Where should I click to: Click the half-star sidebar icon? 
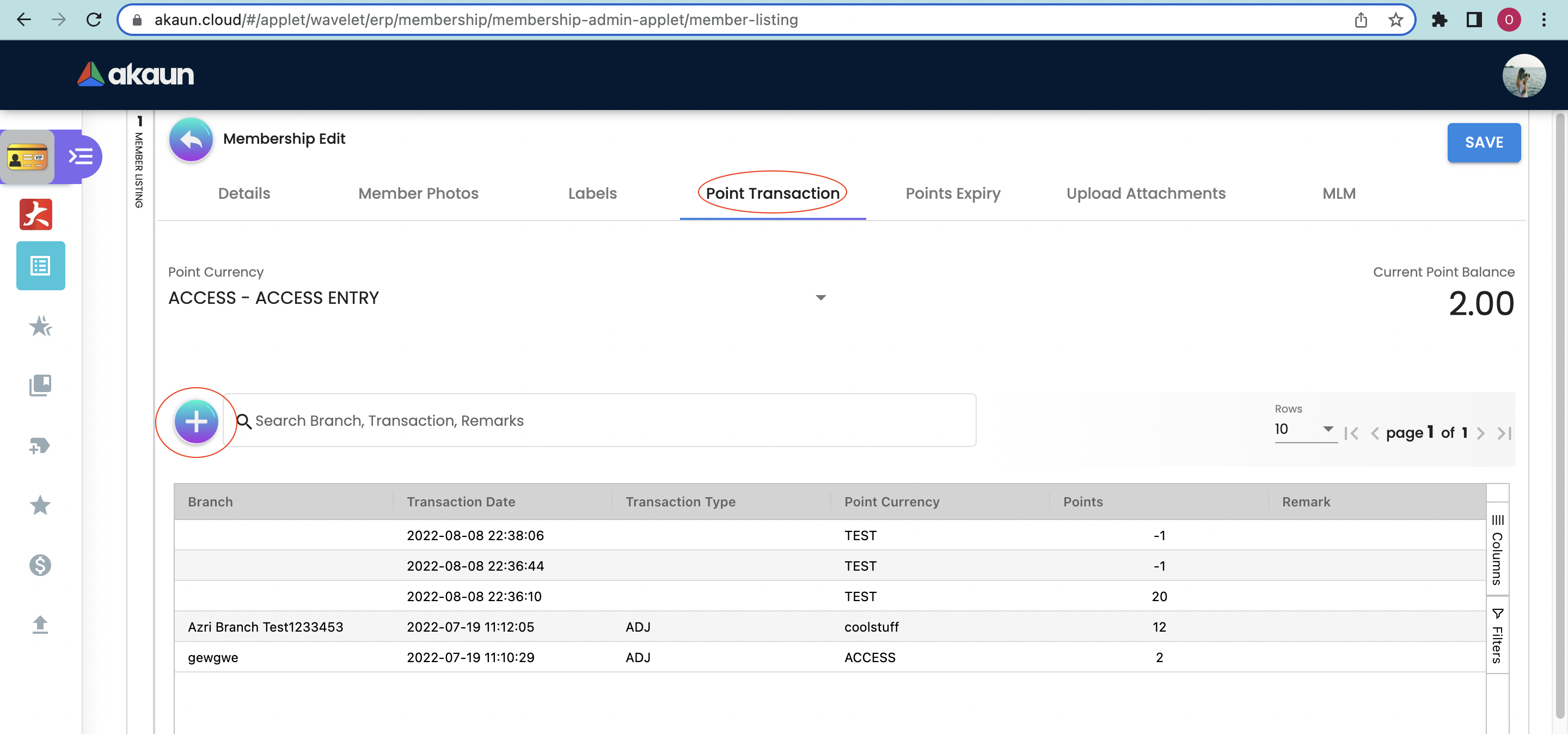[x=40, y=326]
